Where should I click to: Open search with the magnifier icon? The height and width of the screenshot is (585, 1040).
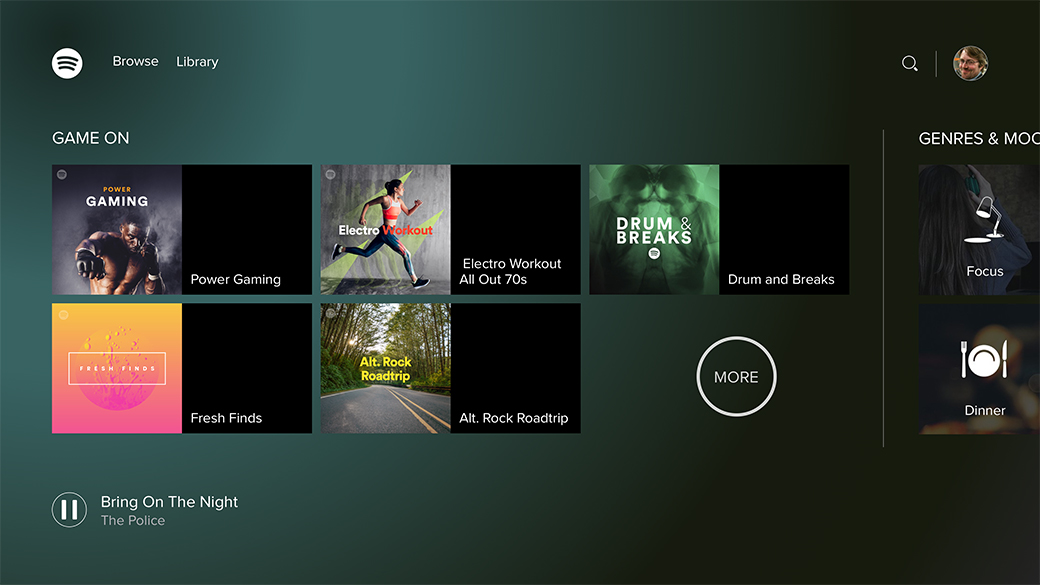pyautogui.click(x=909, y=63)
